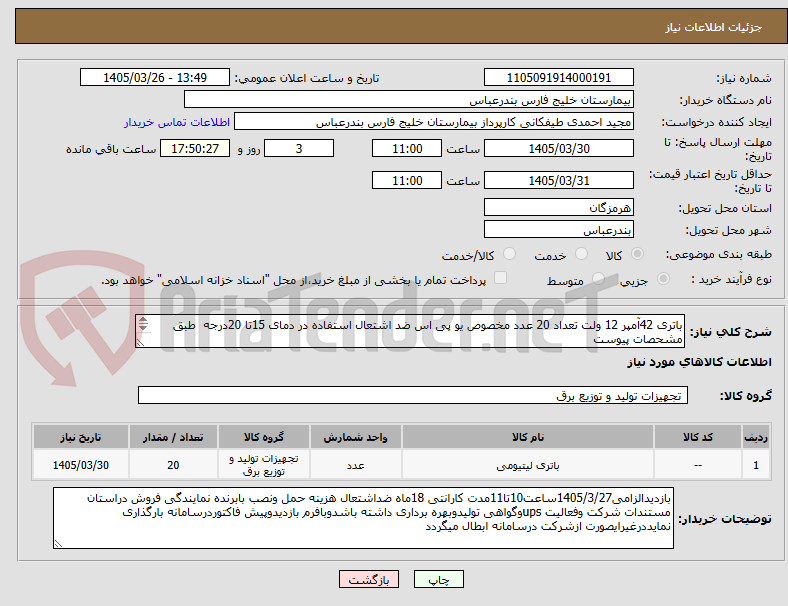The height and width of the screenshot is (606, 788).
Task: Click the resize handle of buyer notes box
Action: click(58, 544)
